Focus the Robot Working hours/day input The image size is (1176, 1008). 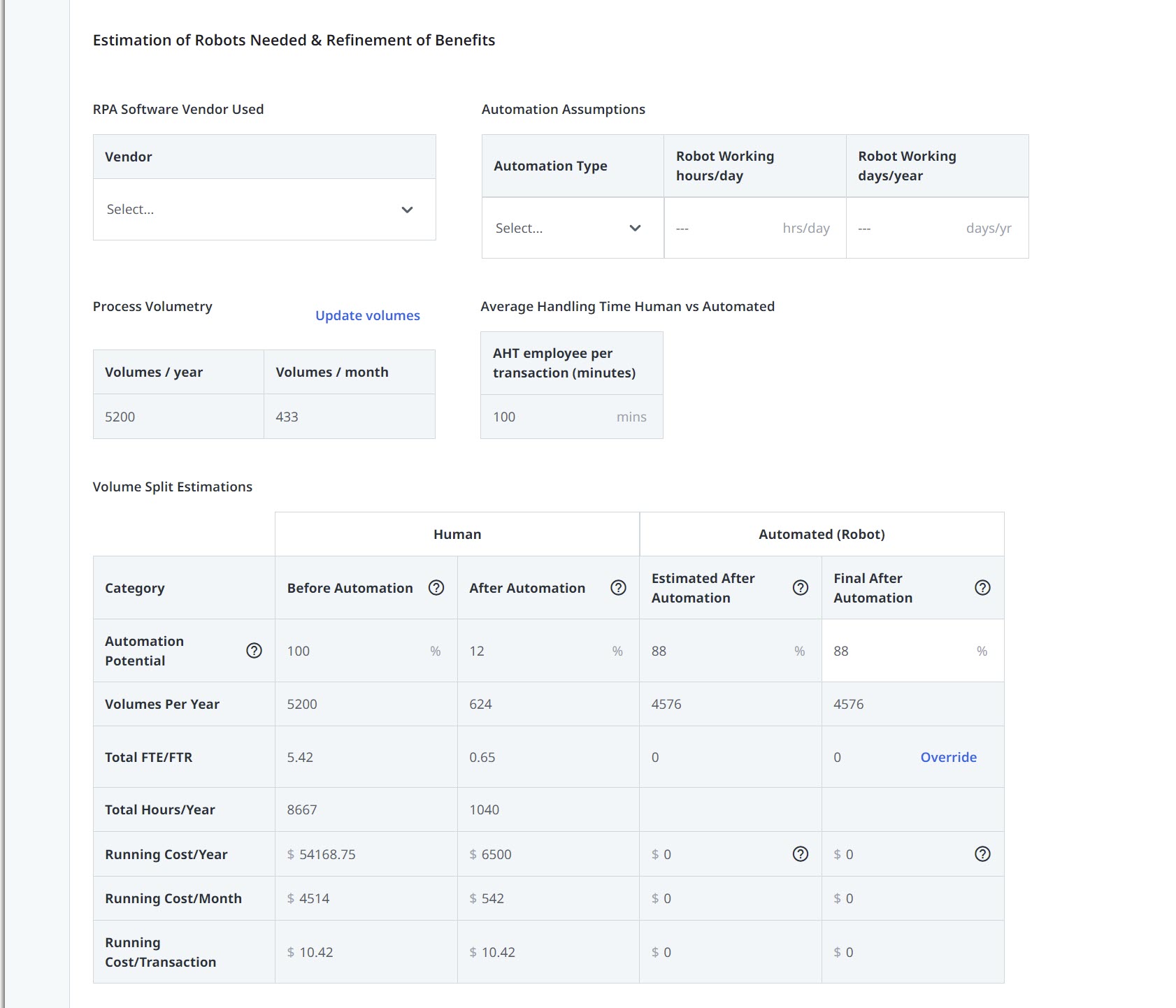tap(755, 228)
